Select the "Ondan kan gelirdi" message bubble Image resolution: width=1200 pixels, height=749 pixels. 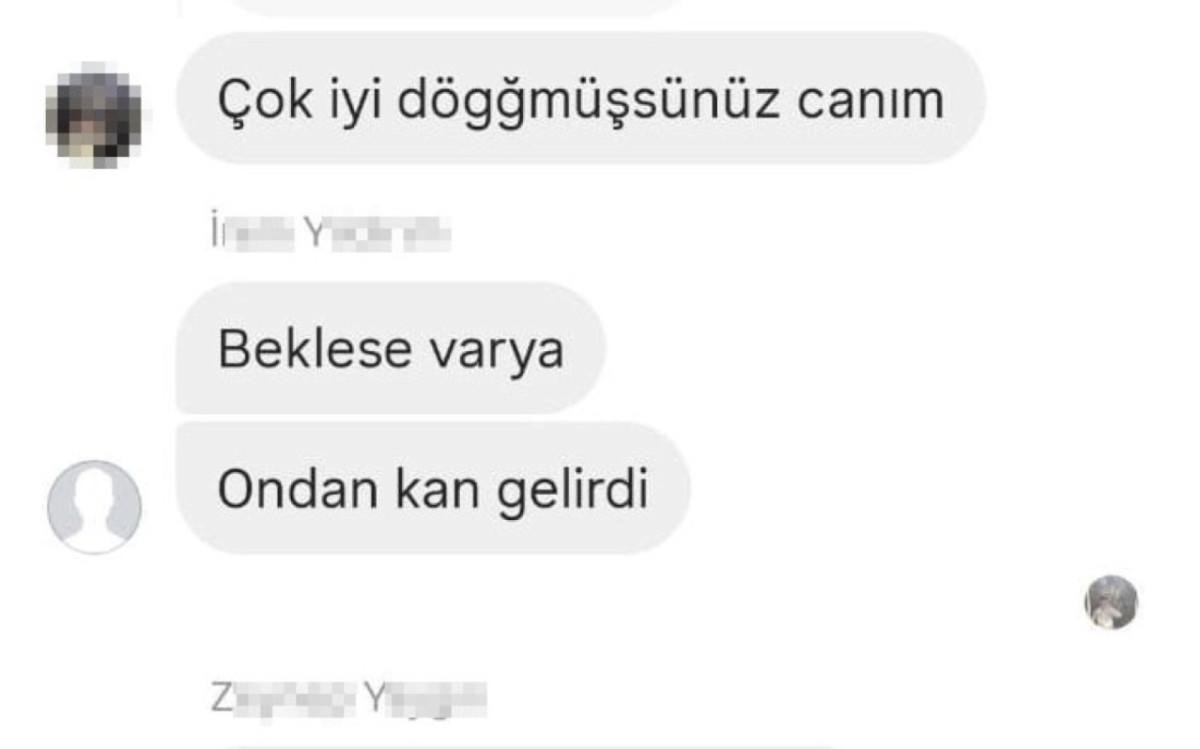(x=433, y=488)
